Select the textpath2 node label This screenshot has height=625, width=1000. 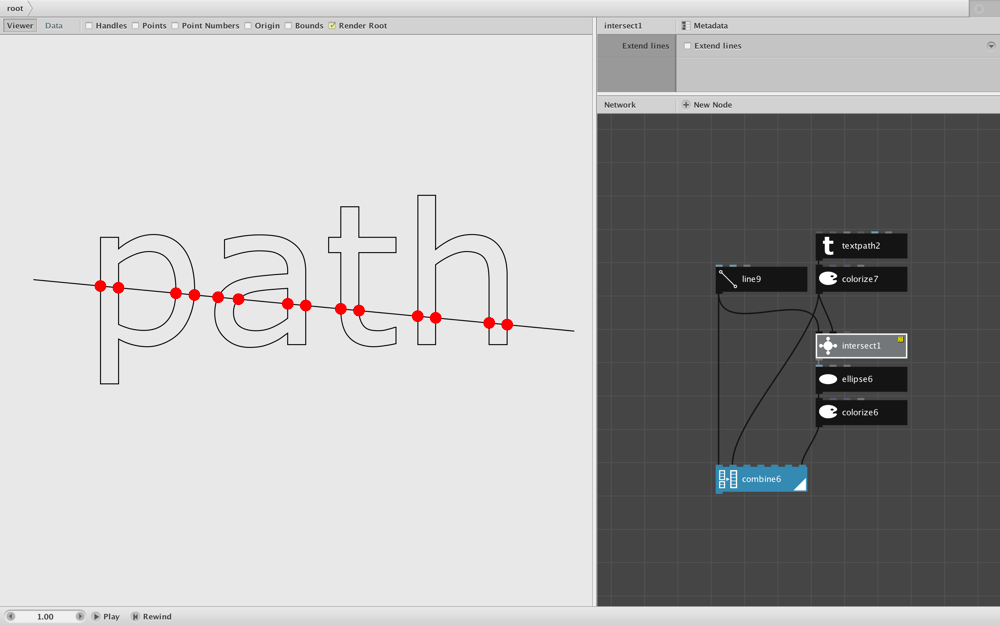860,246
